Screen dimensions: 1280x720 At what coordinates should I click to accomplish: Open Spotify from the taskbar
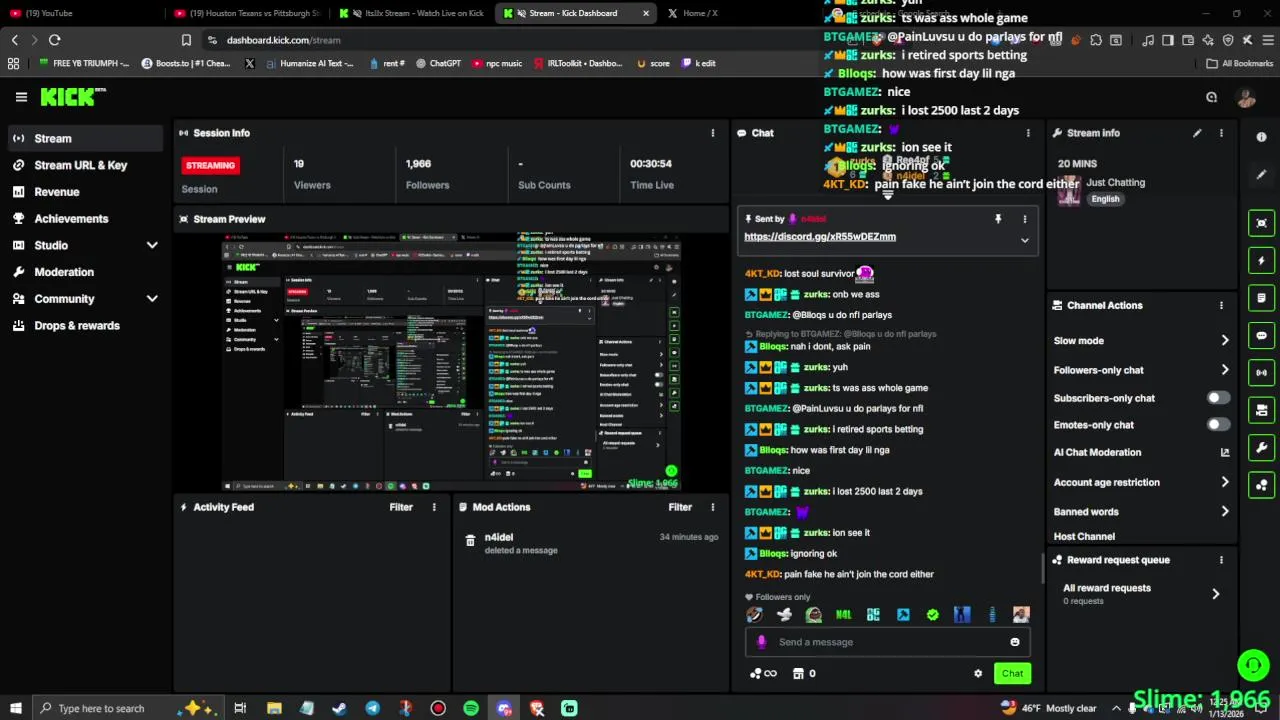coord(471,708)
